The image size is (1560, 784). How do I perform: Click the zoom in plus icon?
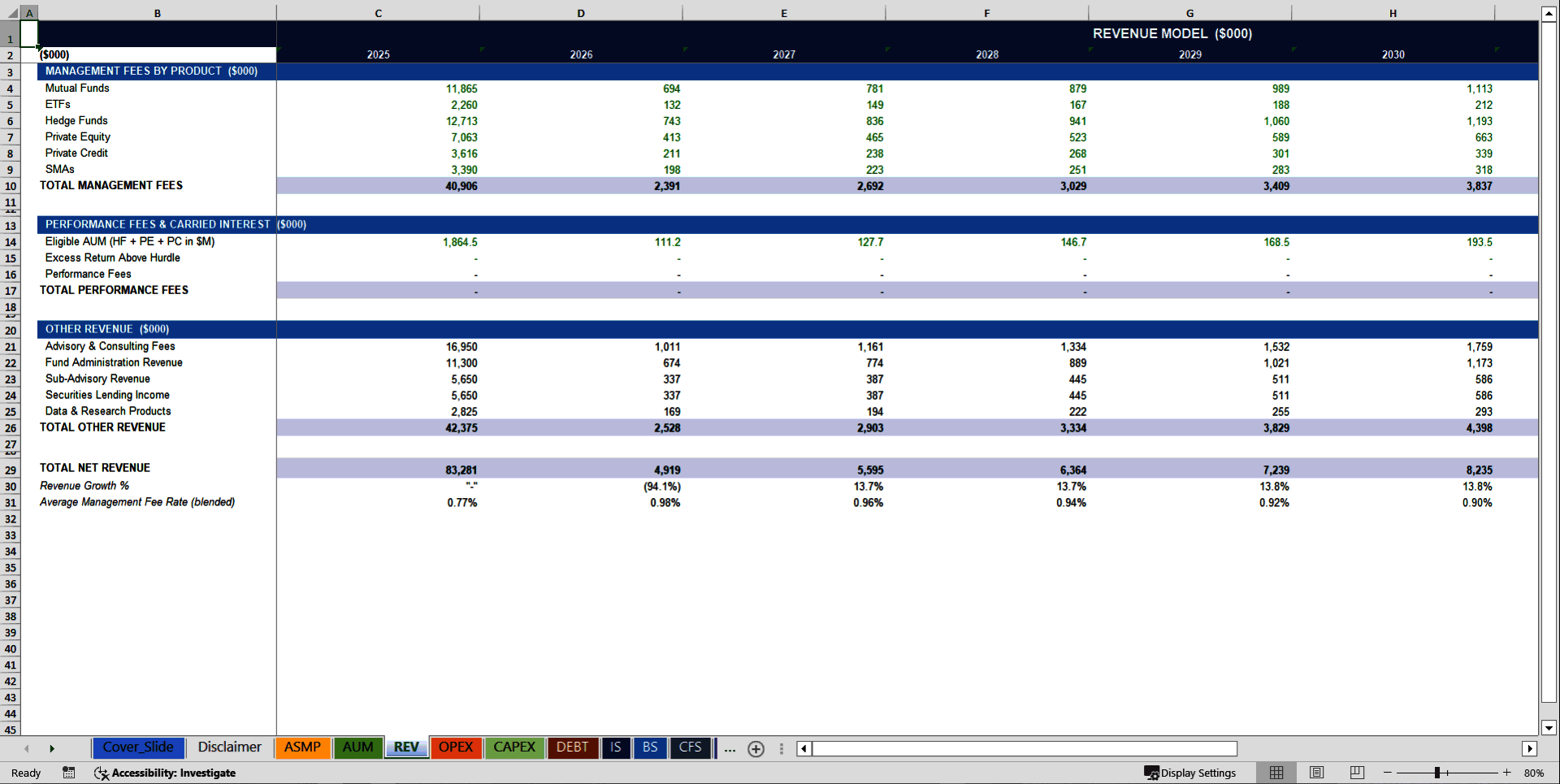[1507, 773]
